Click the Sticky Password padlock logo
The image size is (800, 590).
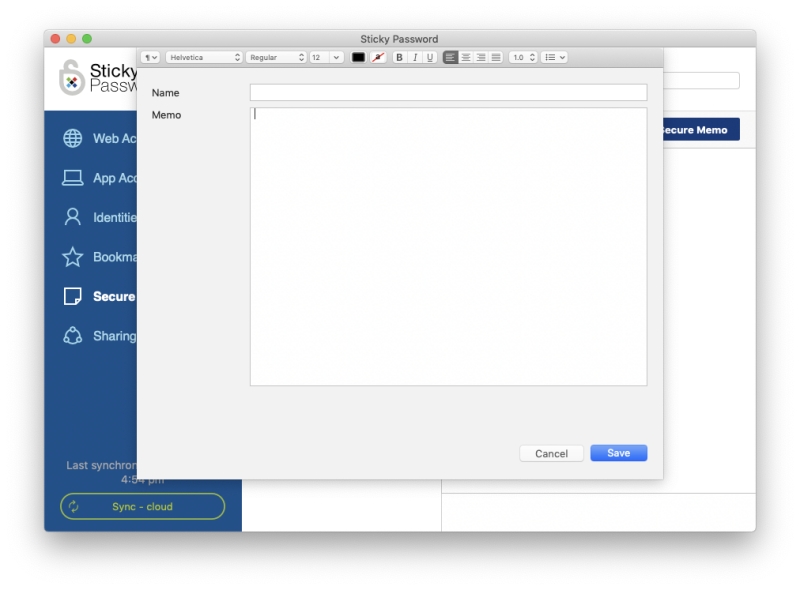71,78
